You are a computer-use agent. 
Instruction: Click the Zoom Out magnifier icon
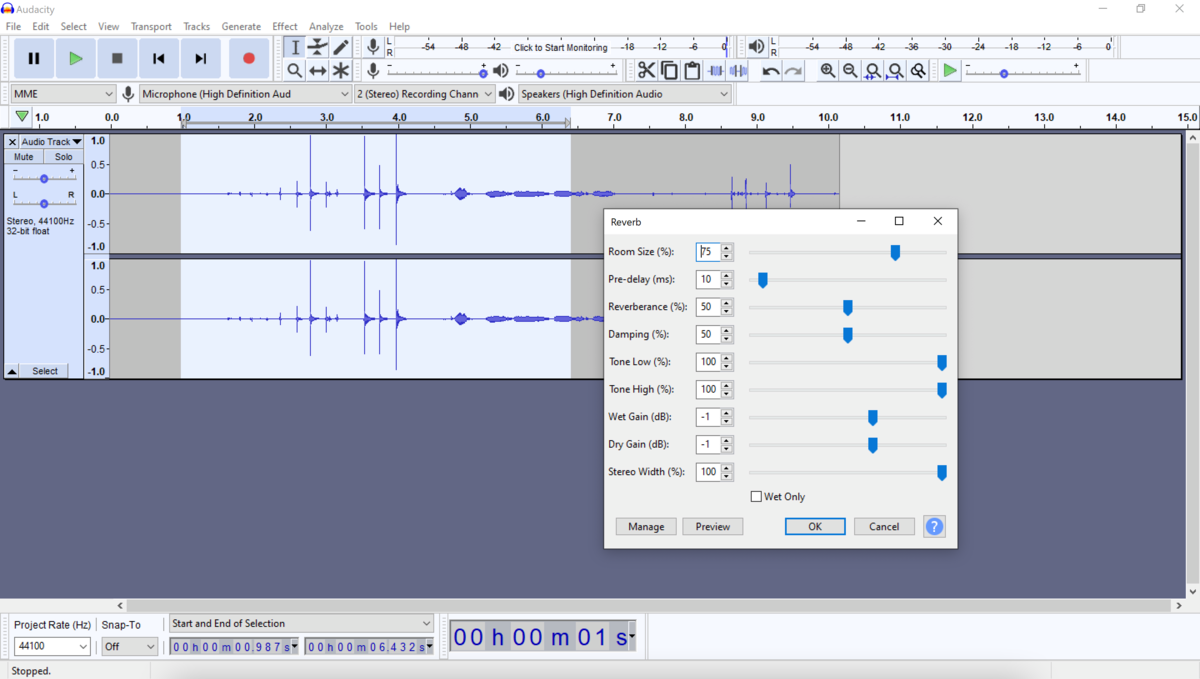[x=851, y=71]
